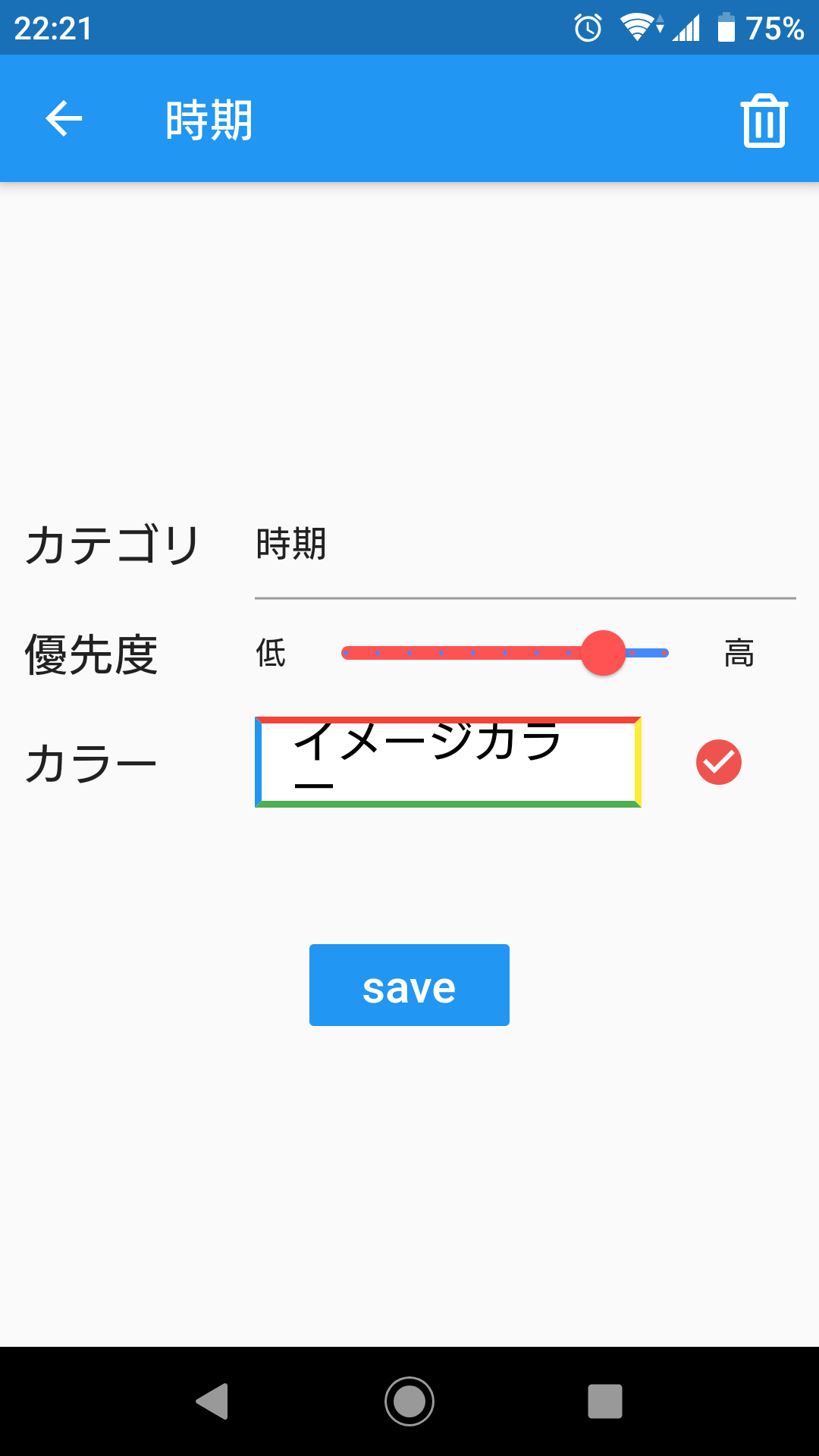Tap the alarm clock status icon
The image size is (819, 1456).
click(588, 29)
